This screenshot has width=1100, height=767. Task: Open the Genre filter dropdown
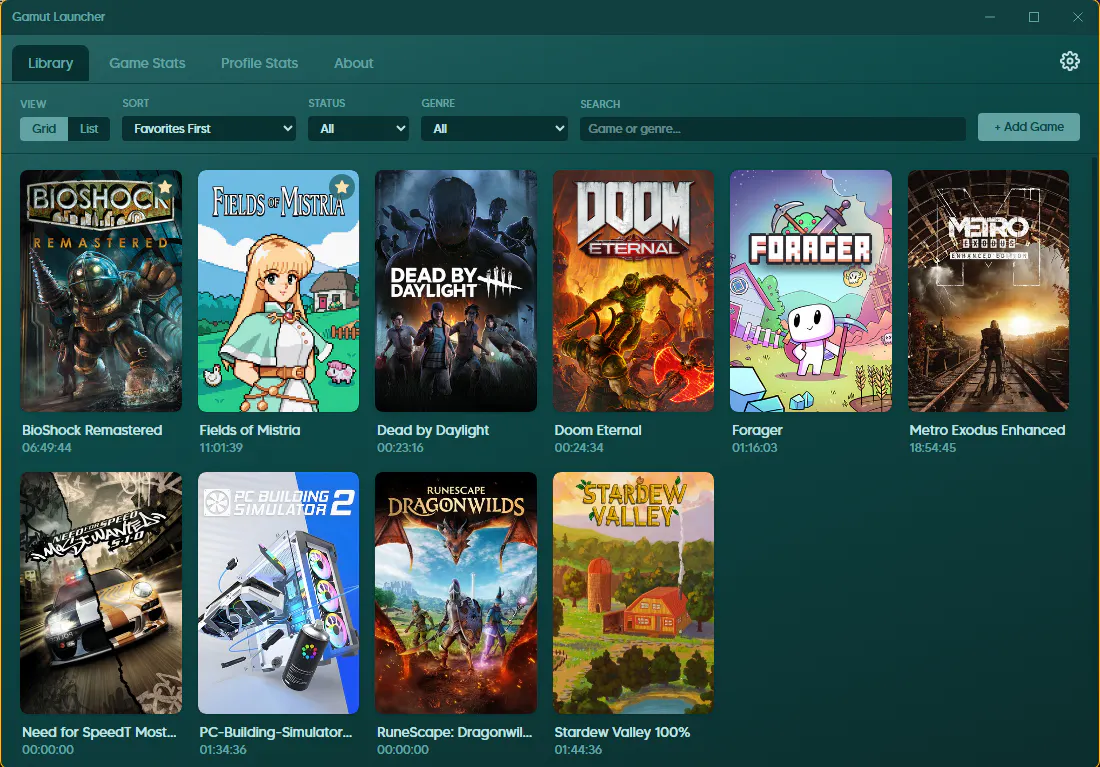tap(495, 128)
